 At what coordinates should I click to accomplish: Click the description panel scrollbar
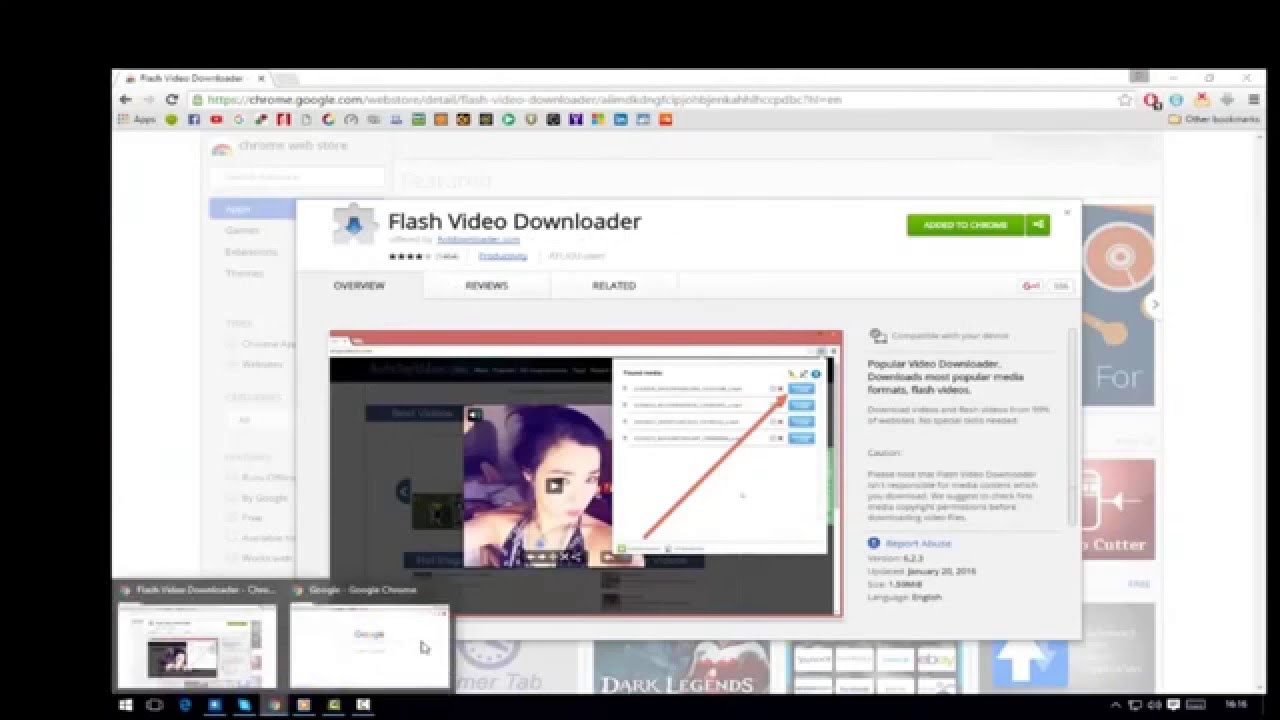click(x=1073, y=425)
